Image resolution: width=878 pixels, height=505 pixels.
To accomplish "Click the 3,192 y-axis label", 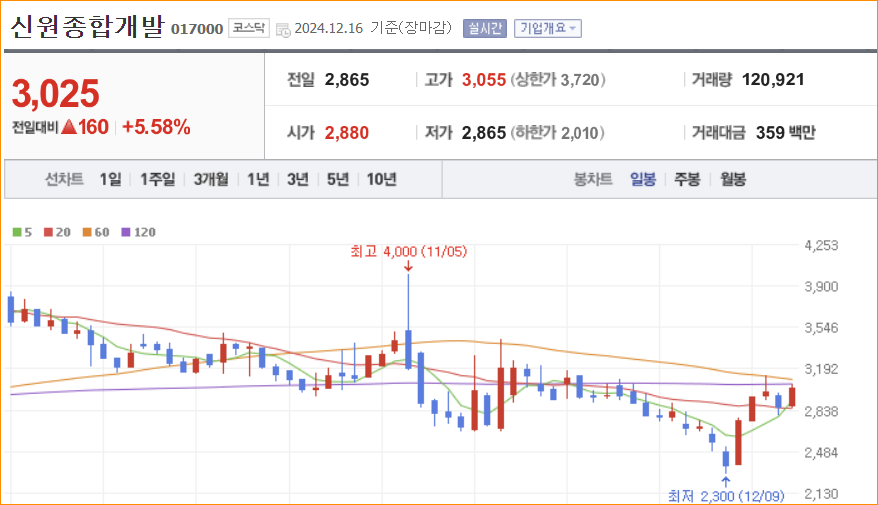I will coord(821,370).
